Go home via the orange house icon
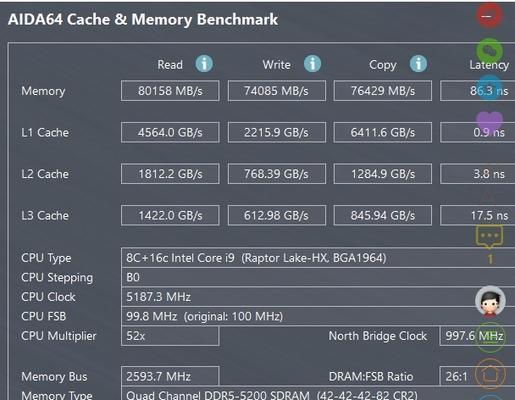Screen dimensions: 515x400 (490, 375)
